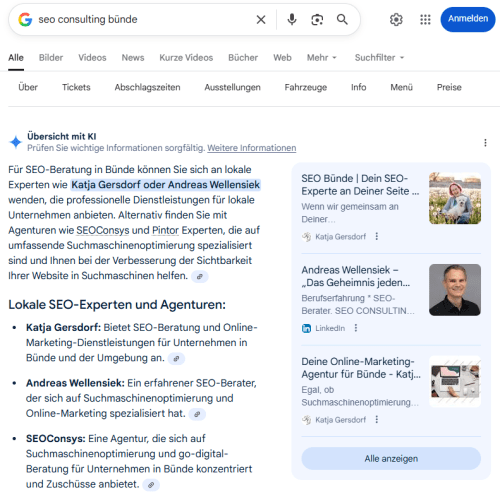Click source link icon after Andreas Wellensiek bullet

click(197, 414)
